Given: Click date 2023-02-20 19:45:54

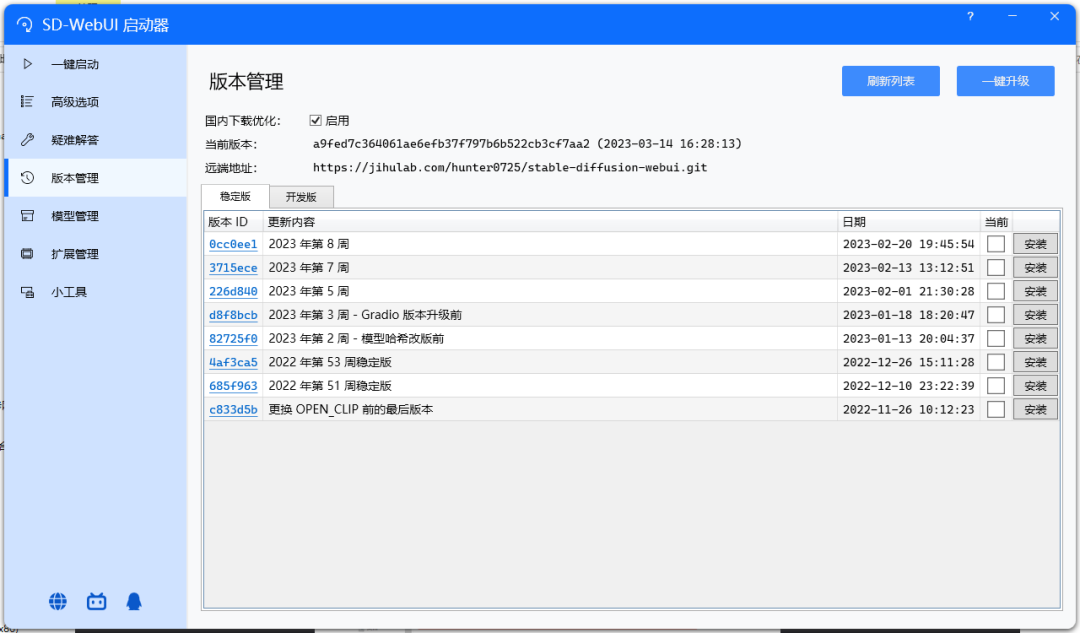Looking at the screenshot, I should coord(908,244).
